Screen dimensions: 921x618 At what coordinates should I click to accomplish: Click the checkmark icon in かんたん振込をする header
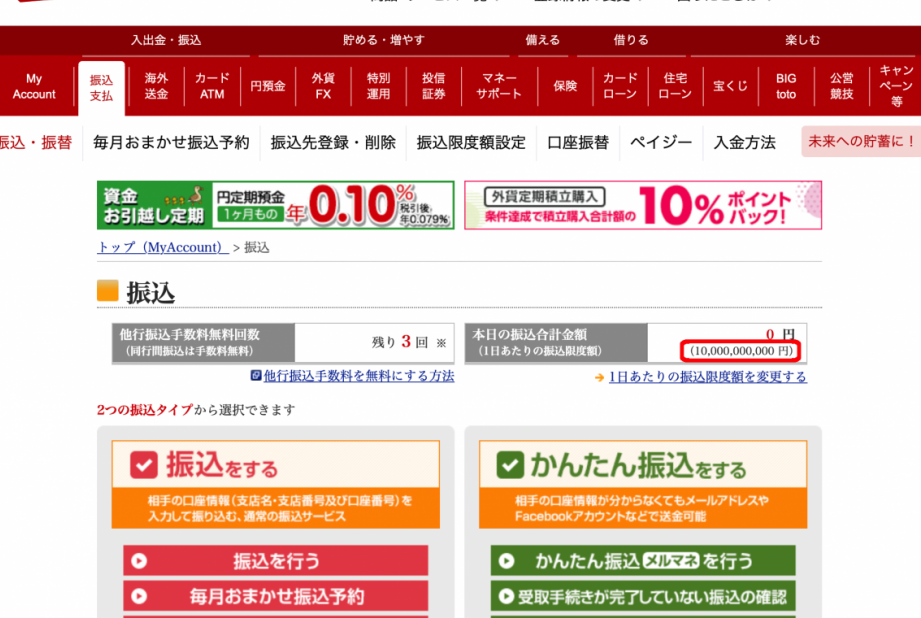tap(511, 464)
